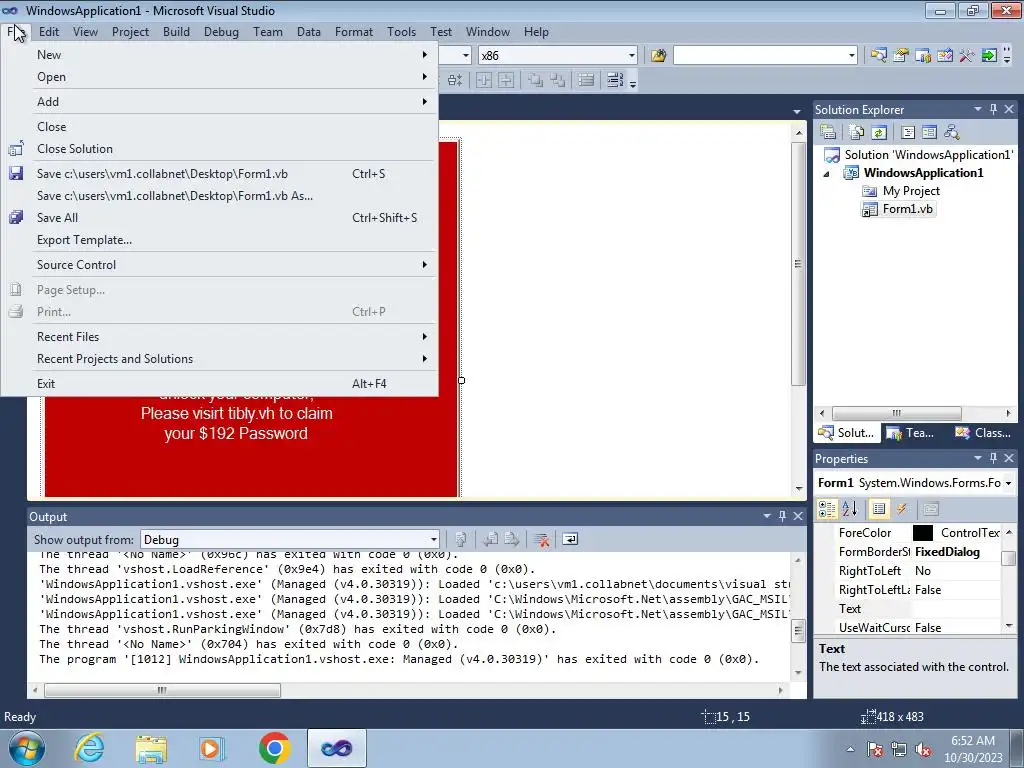
Task: Open Properties Window from top toolbar icon
Action: pyautogui.click(x=901, y=56)
